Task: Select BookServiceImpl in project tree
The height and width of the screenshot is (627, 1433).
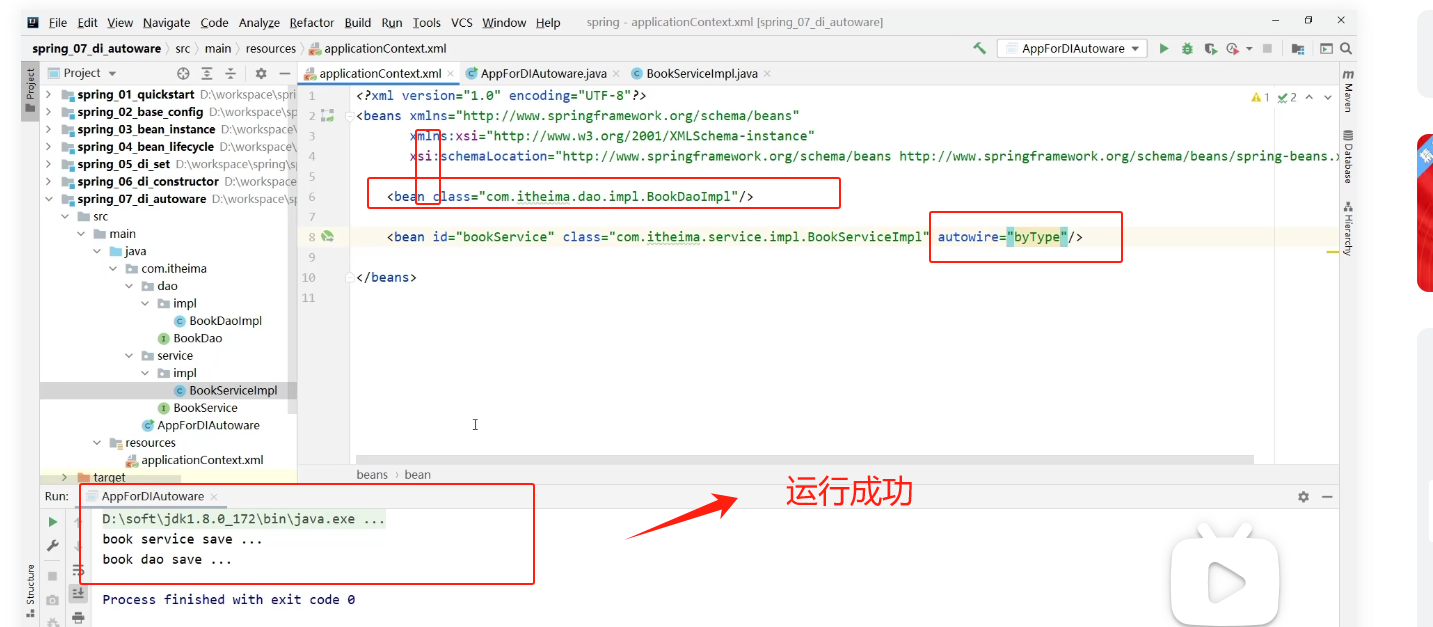Action: point(233,391)
